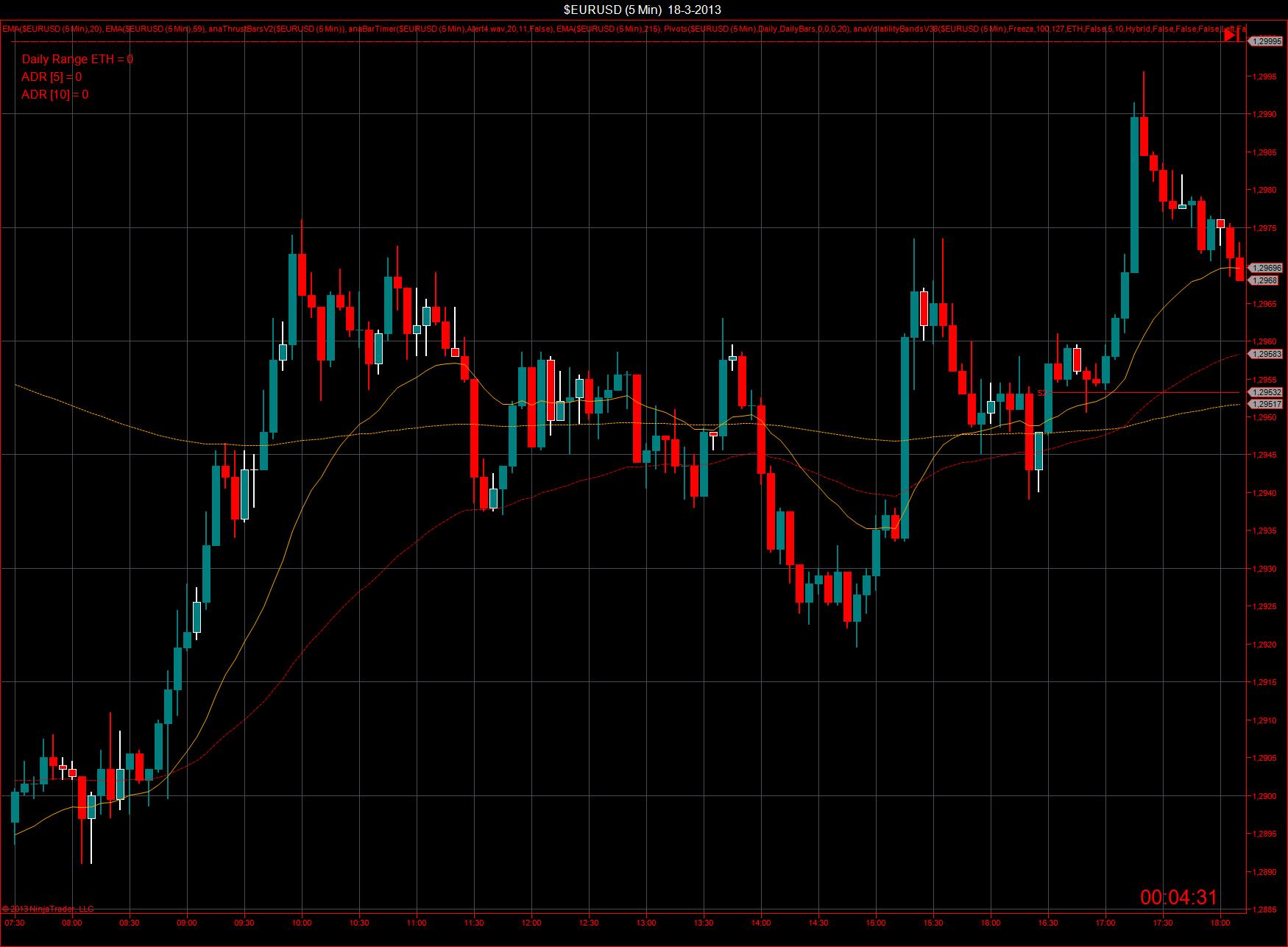The width and height of the screenshot is (1288, 947).
Task: Click the 08:30 time axis label
Action: click(130, 923)
